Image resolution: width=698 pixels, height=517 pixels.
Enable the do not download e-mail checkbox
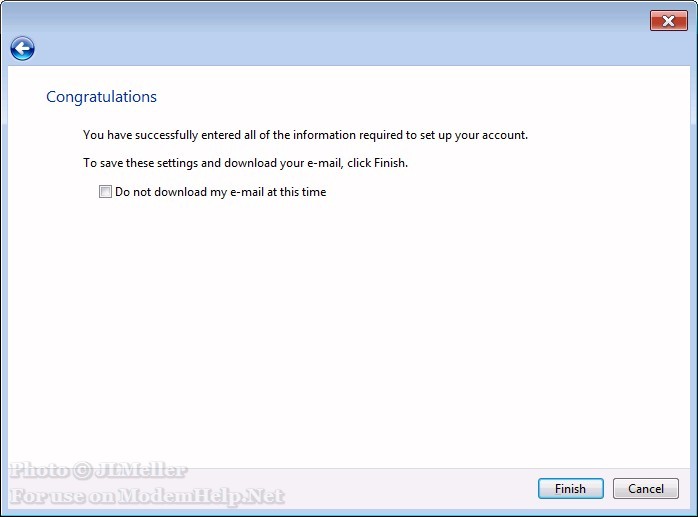105,192
